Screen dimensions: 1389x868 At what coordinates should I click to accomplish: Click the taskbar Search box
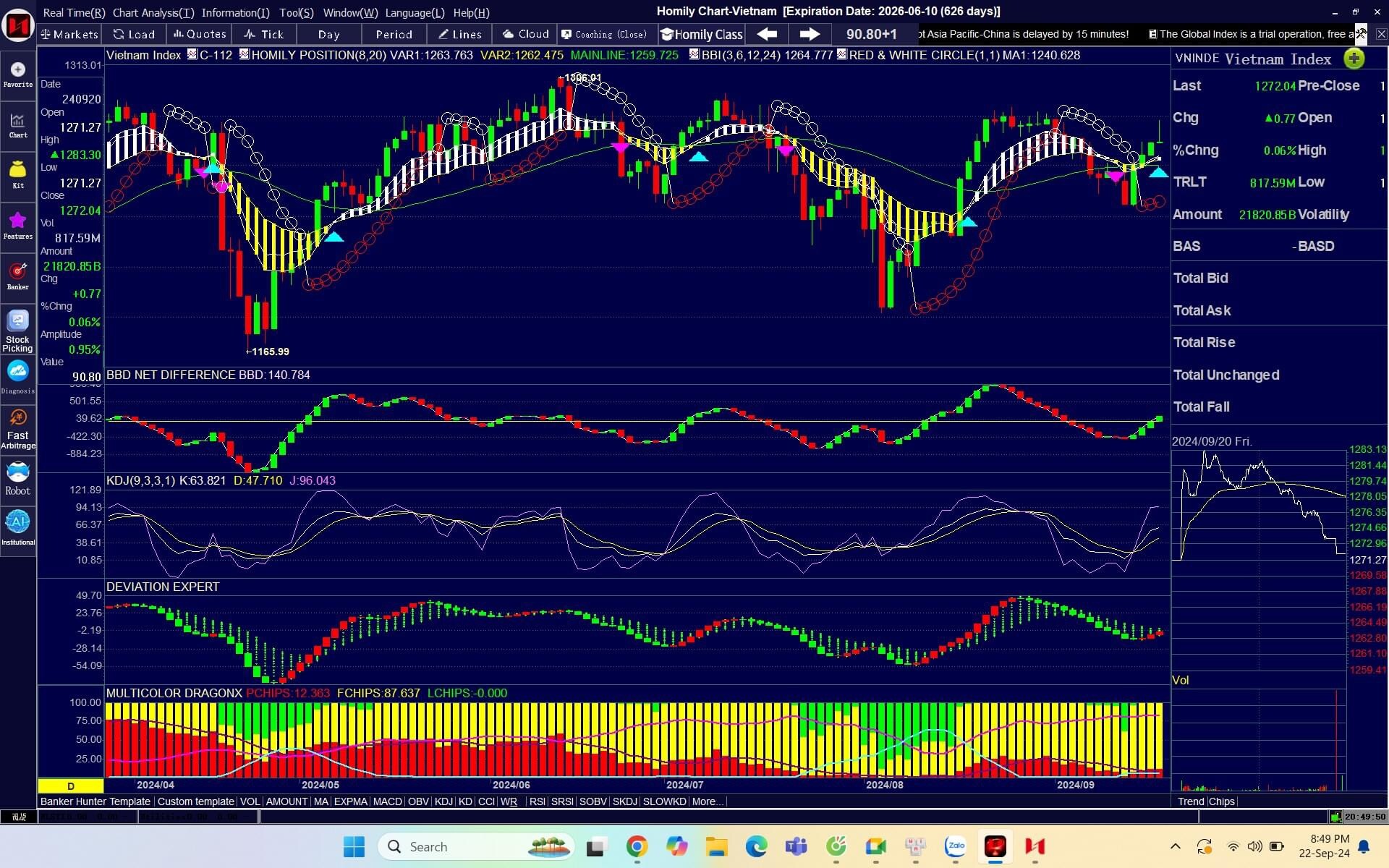click(x=476, y=846)
